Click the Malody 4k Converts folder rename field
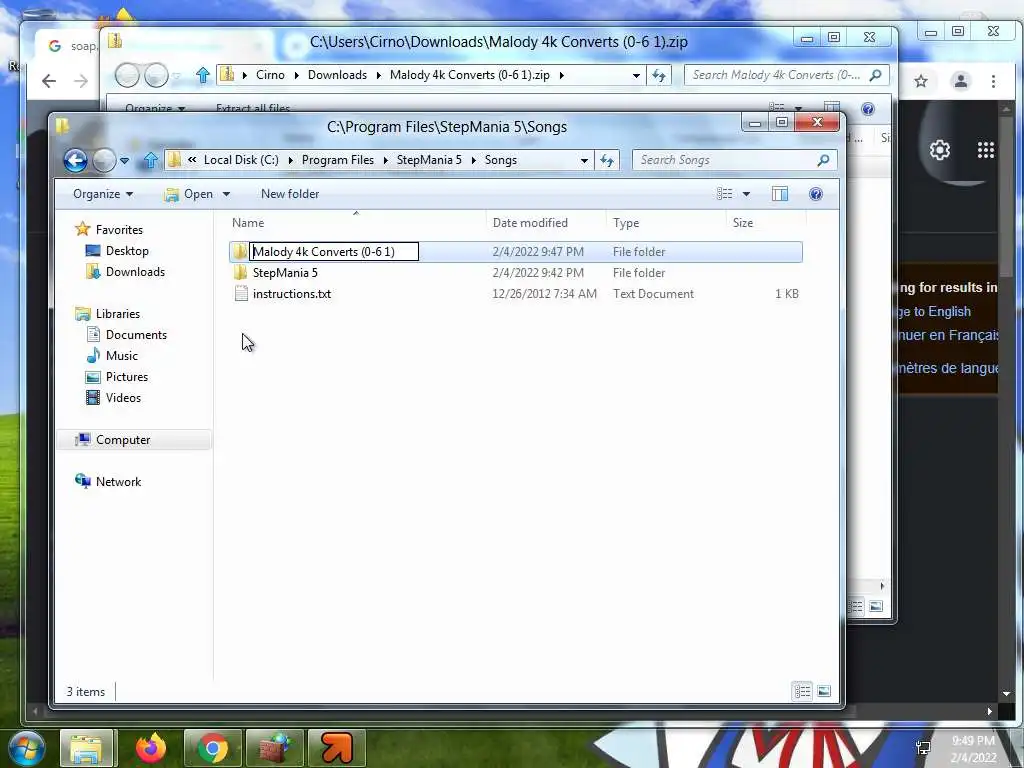The height and width of the screenshot is (768, 1024). point(334,251)
